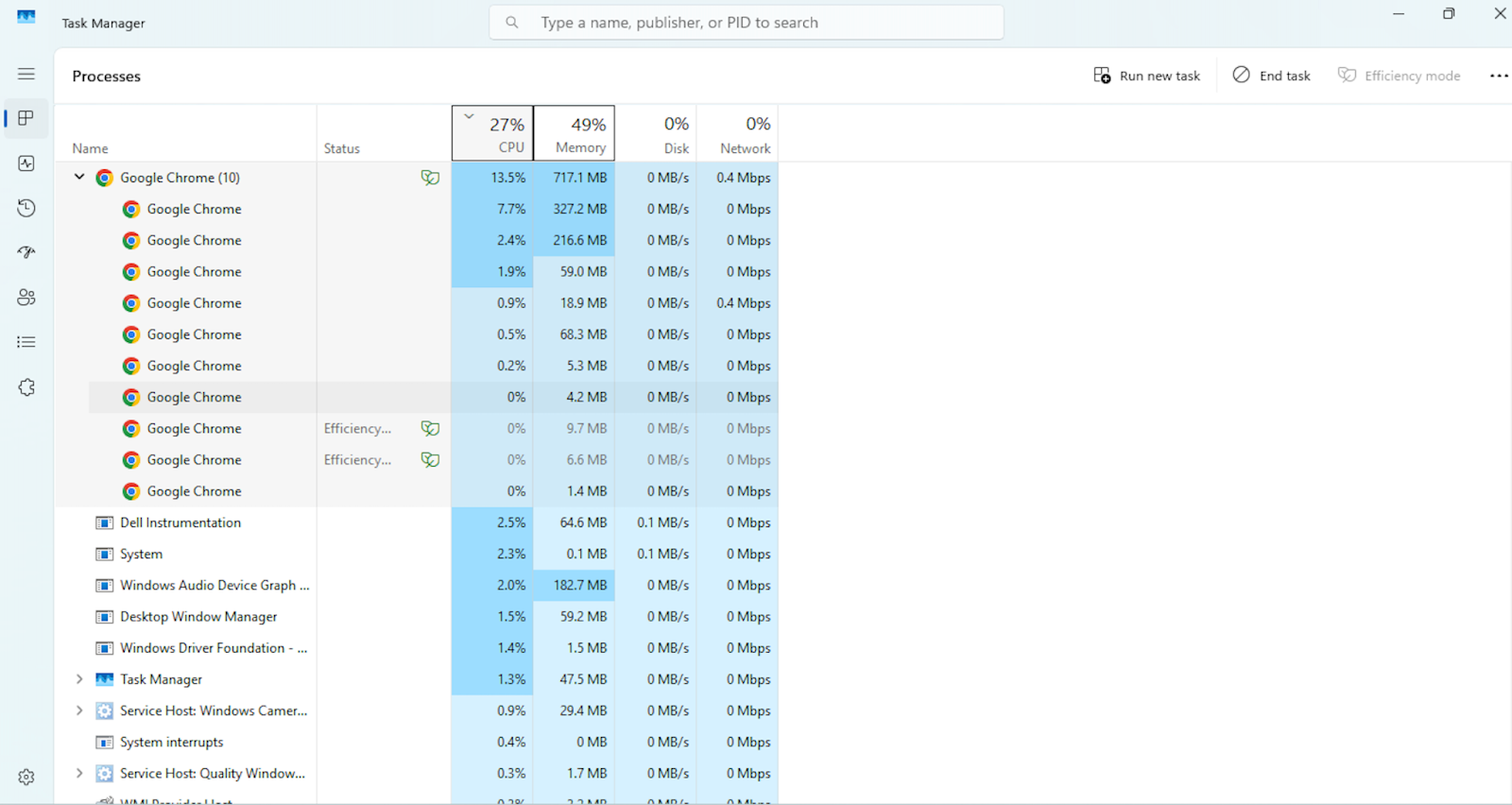
Task: Expand Service Host: Quality Windows group
Action: 79,773
